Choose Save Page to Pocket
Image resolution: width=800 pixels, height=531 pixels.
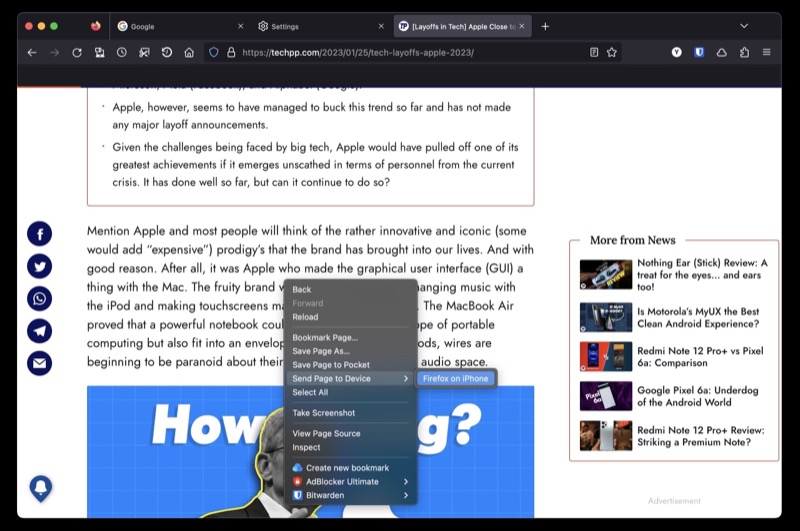click(x=349, y=365)
